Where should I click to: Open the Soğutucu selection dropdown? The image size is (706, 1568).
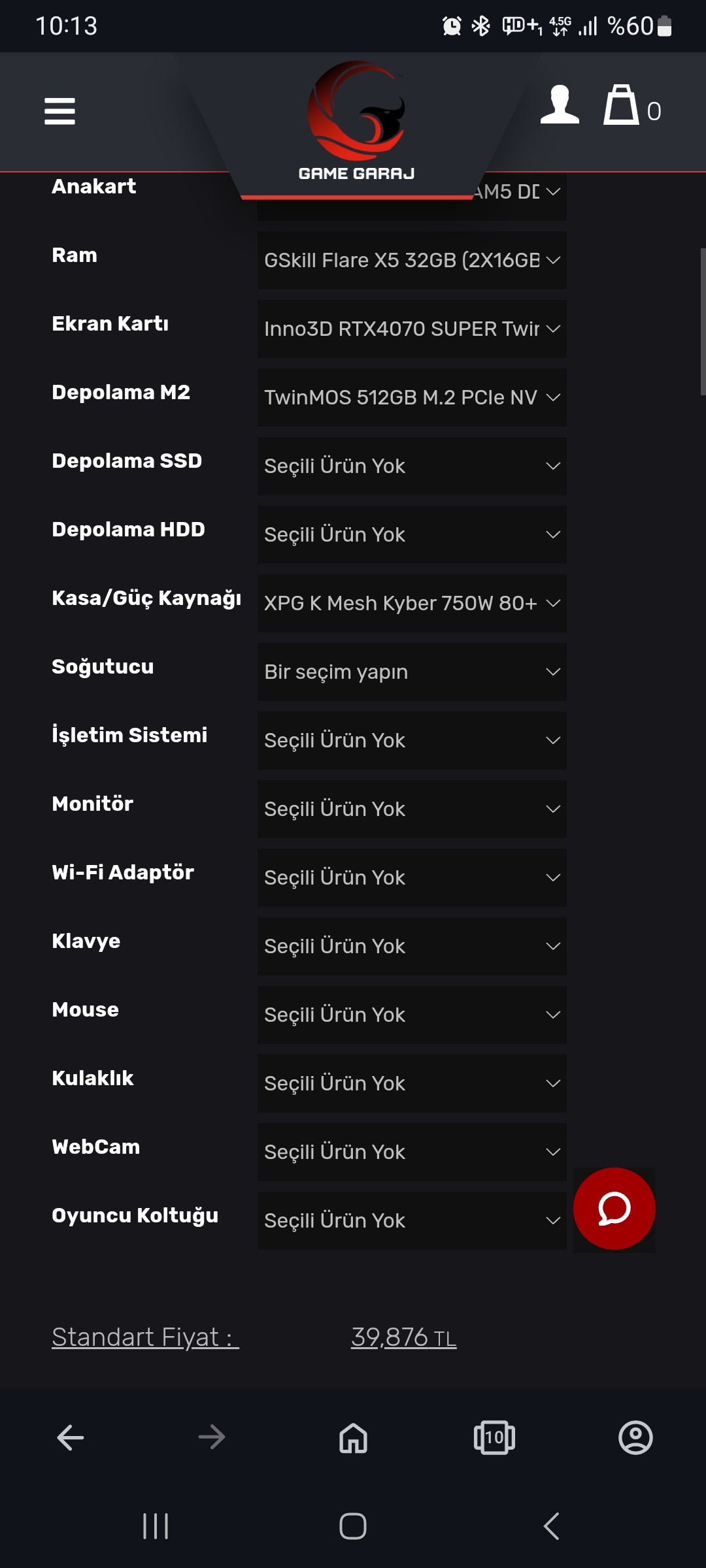pyautogui.click(x=412, y=672)
